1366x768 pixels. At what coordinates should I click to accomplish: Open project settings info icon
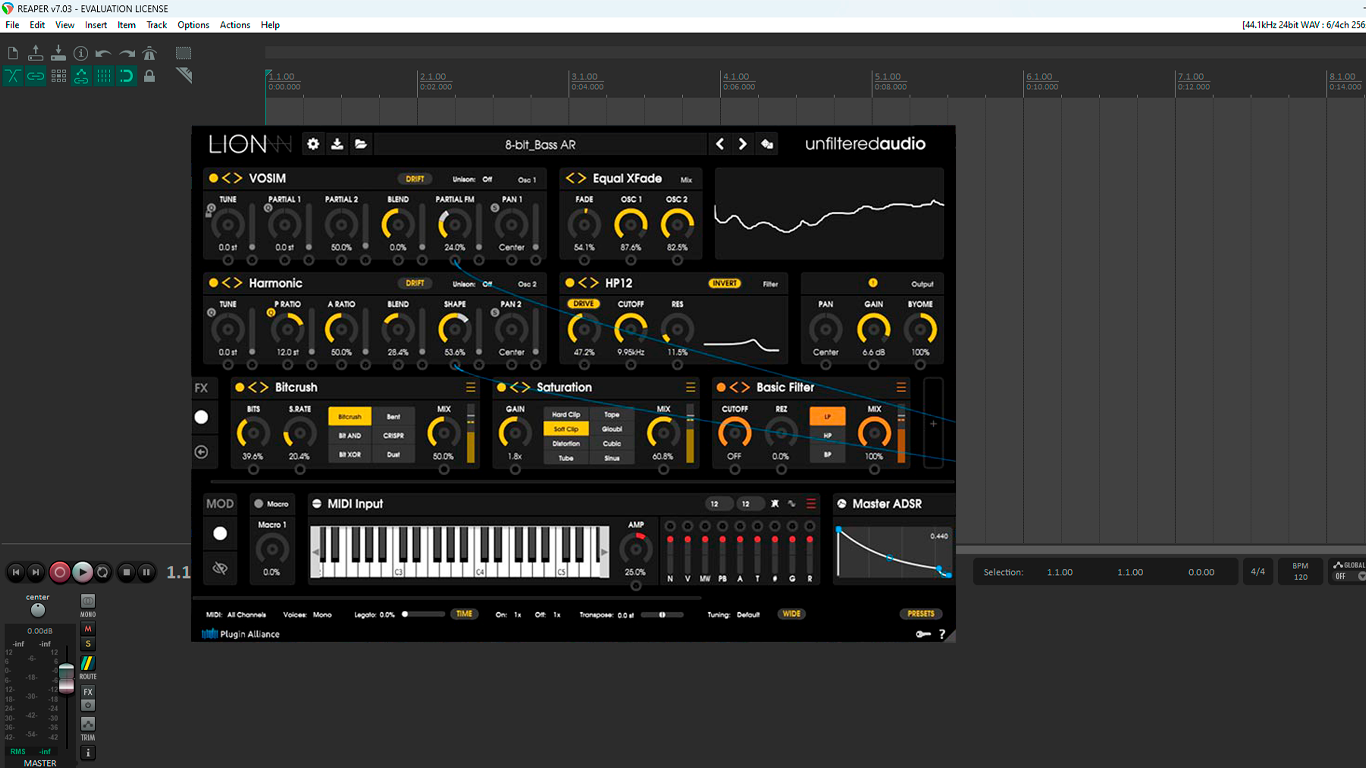(x=81, y=54)
